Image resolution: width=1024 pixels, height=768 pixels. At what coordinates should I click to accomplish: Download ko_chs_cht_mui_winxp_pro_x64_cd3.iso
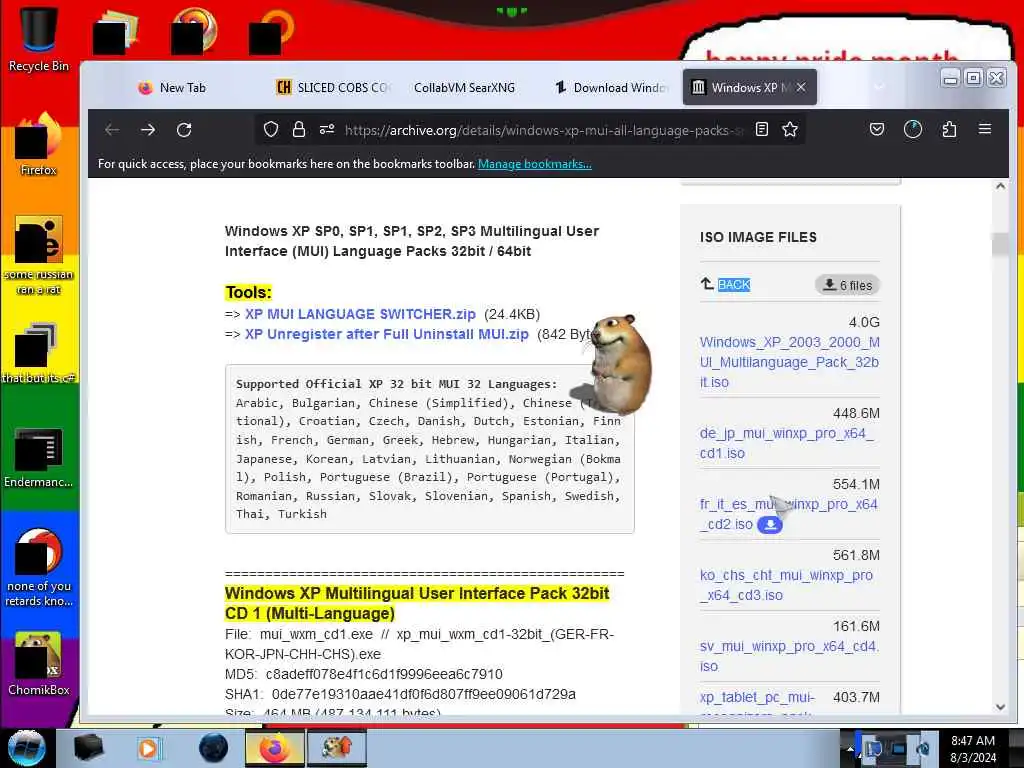(786, 585)
